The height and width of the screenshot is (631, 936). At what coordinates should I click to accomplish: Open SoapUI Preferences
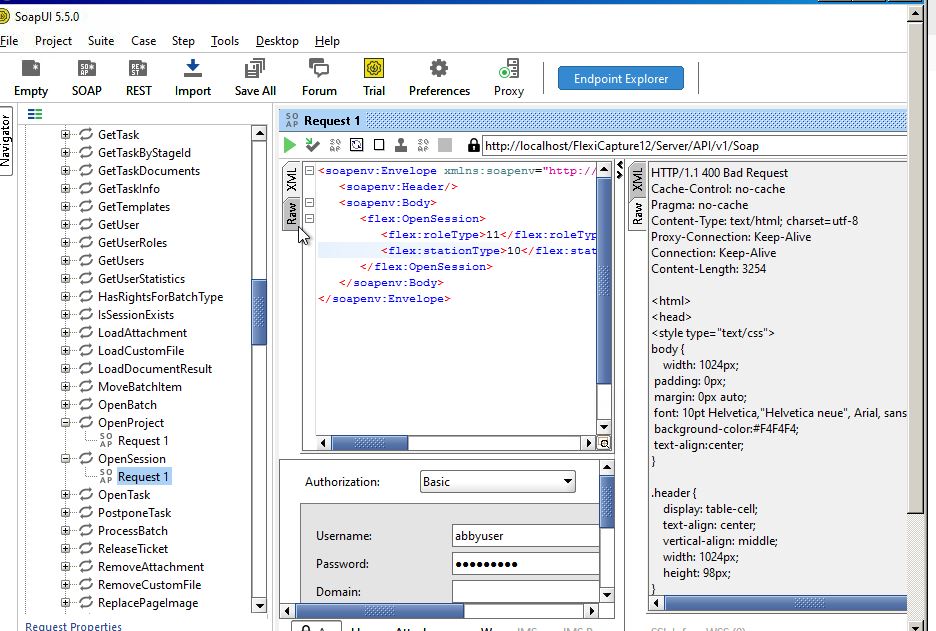click(x=438, y=75)
